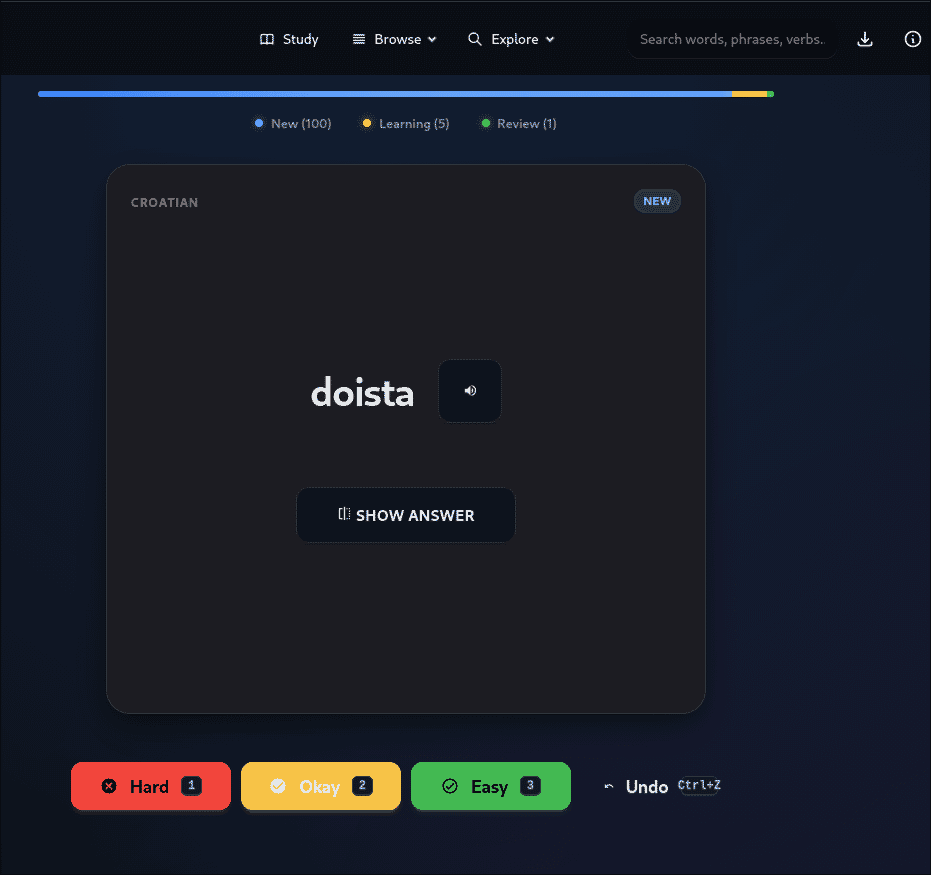The width and height of the screenshot is (931, 875).
Task: Open the info icon at top right
Action: 911,39
